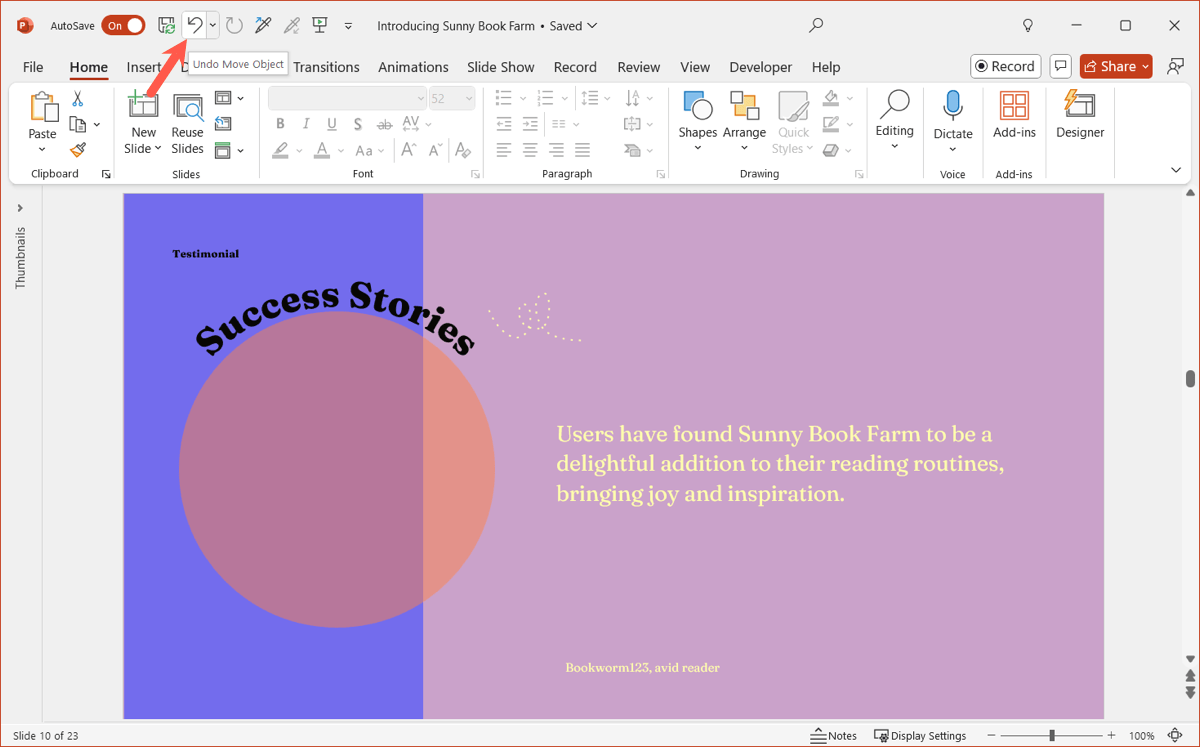The height and width of the screenshot is (747, 1200).
Task: Click the Redo button in title bar
Action: 234,25
